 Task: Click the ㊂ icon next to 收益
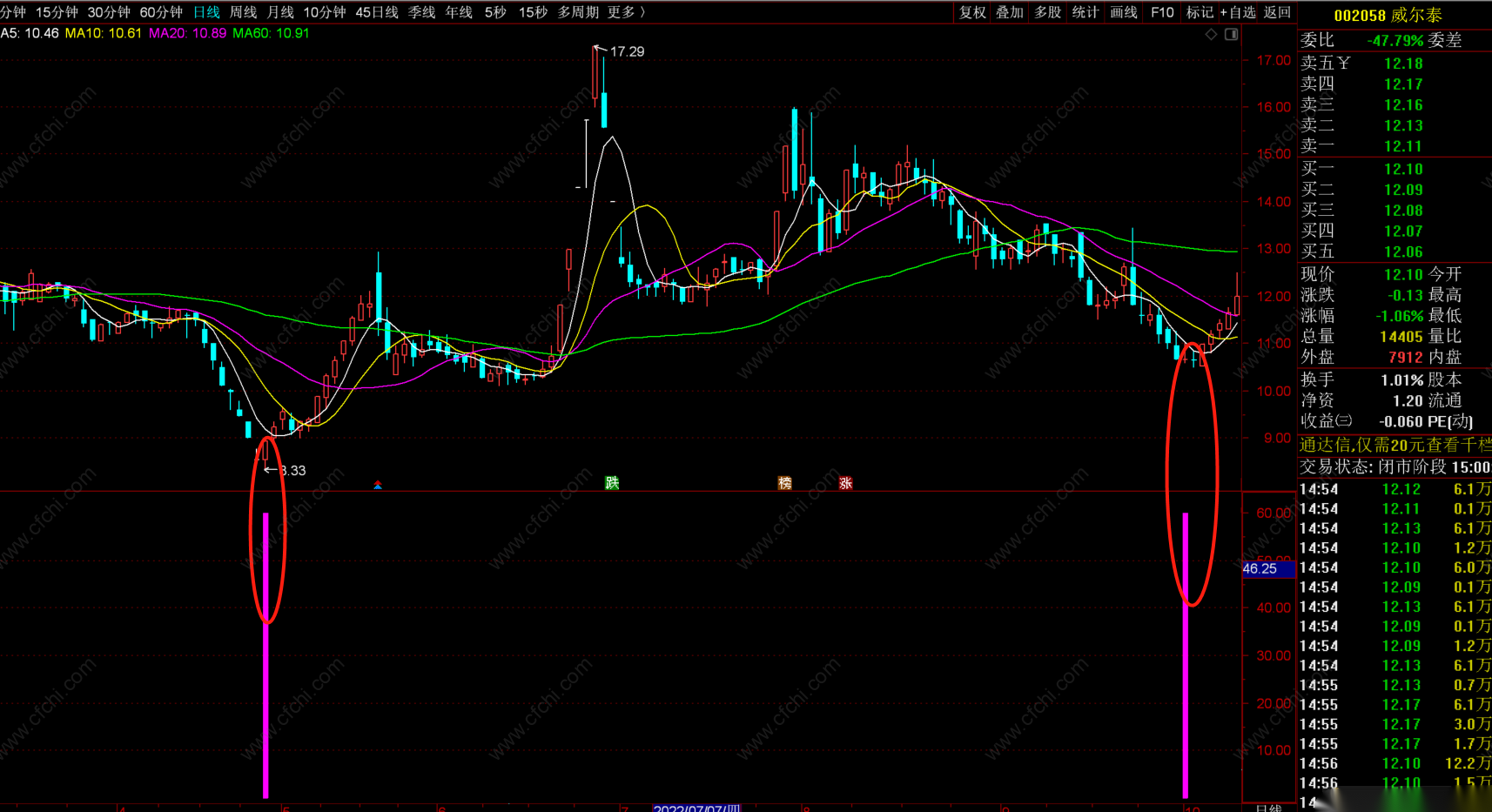pyautogui.click(x=1344, y=421)
